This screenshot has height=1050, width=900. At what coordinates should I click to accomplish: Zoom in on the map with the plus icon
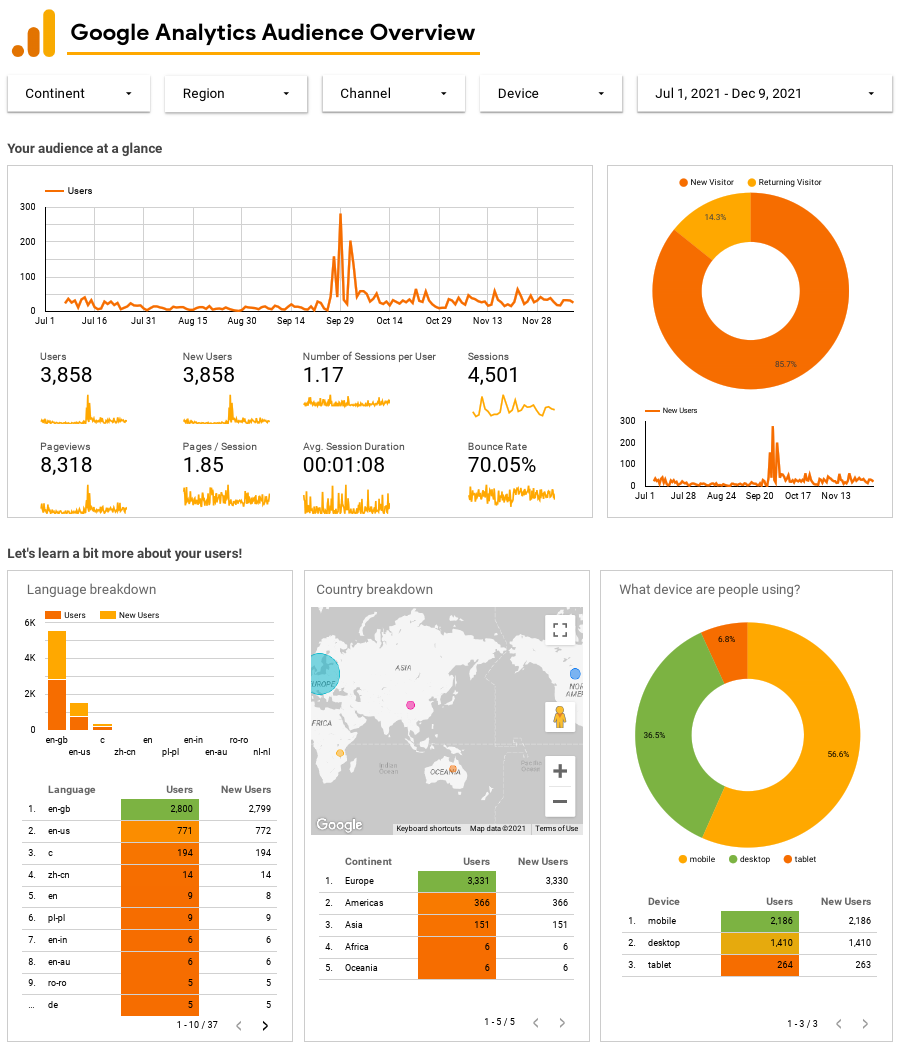tap(560, 770)
